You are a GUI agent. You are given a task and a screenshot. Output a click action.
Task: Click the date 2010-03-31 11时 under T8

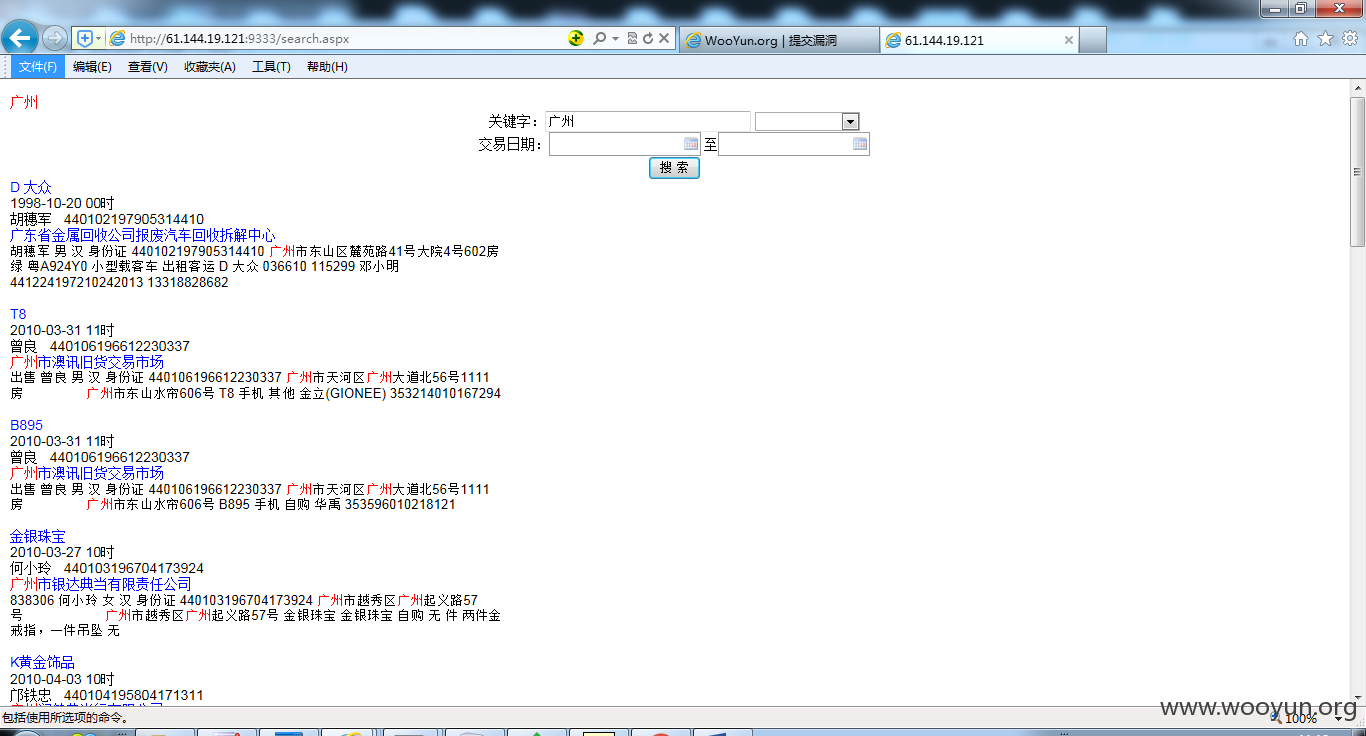62,330
